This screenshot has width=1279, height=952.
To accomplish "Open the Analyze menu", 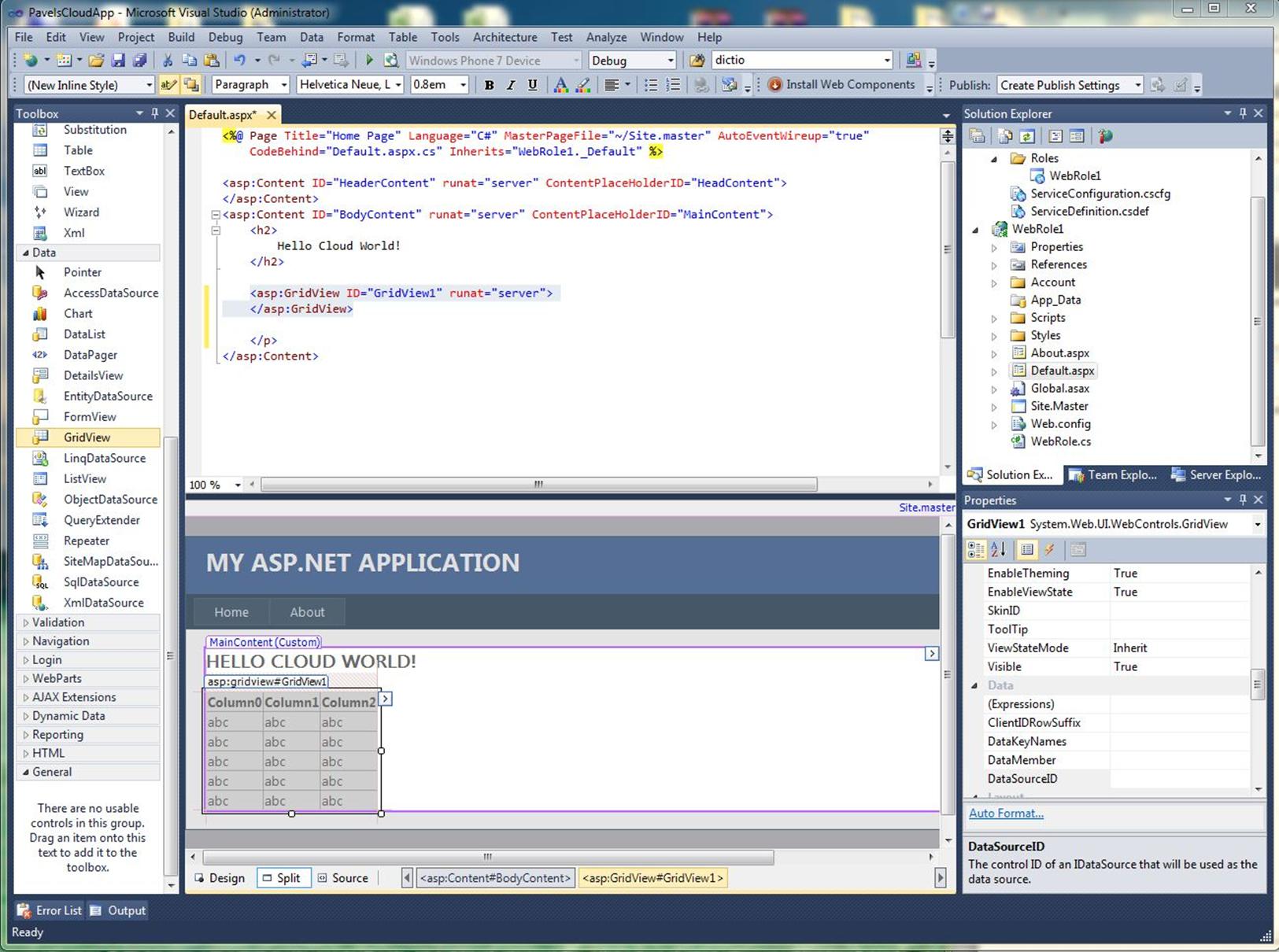I will tap(606, 37).
